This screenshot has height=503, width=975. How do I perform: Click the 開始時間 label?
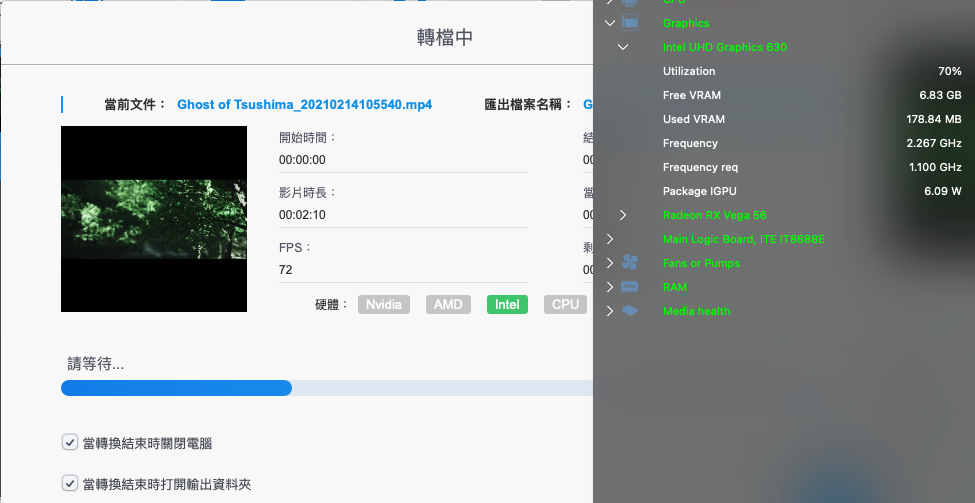coord(308,137)
